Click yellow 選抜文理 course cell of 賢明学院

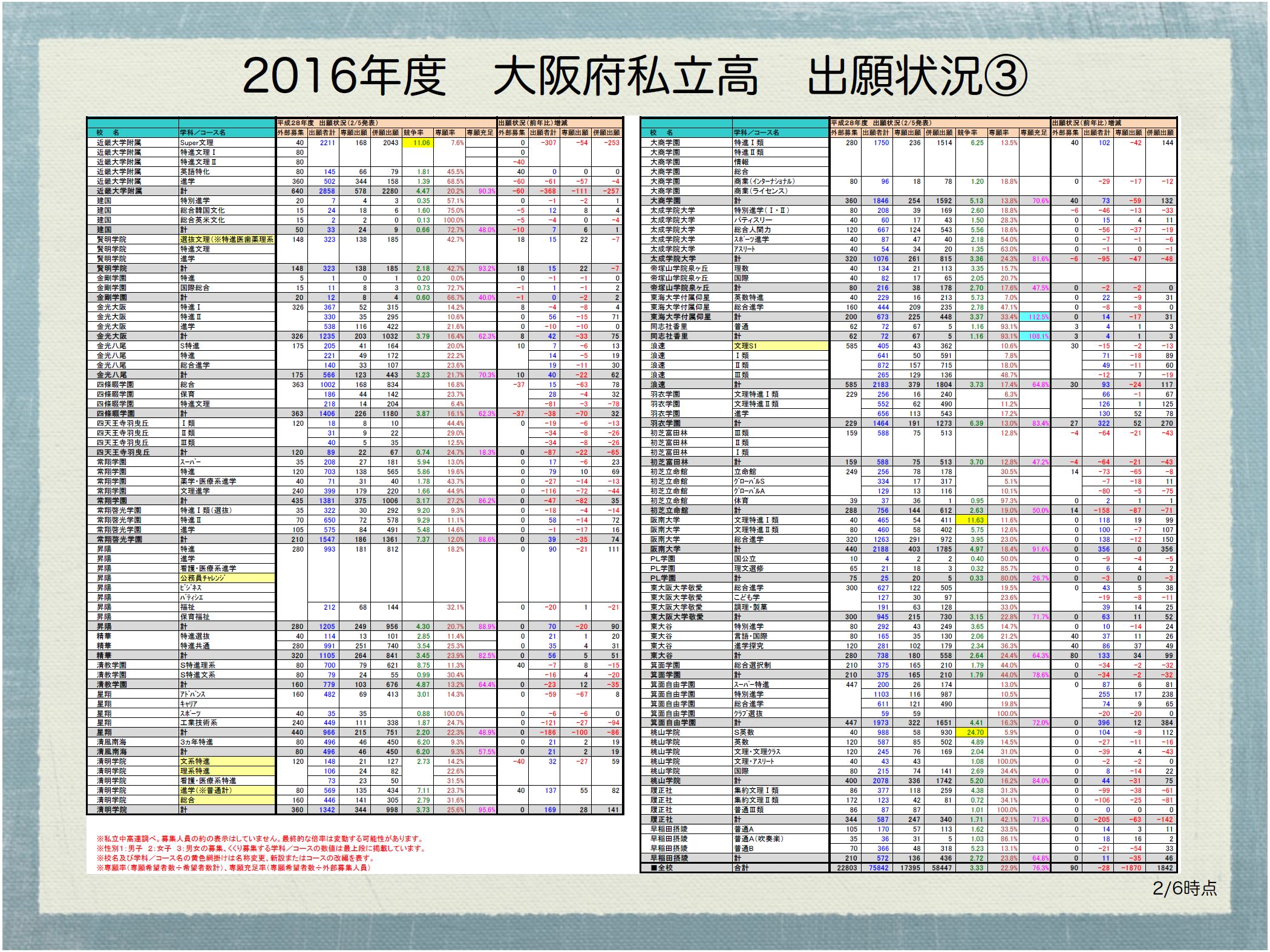coord(226,240)
